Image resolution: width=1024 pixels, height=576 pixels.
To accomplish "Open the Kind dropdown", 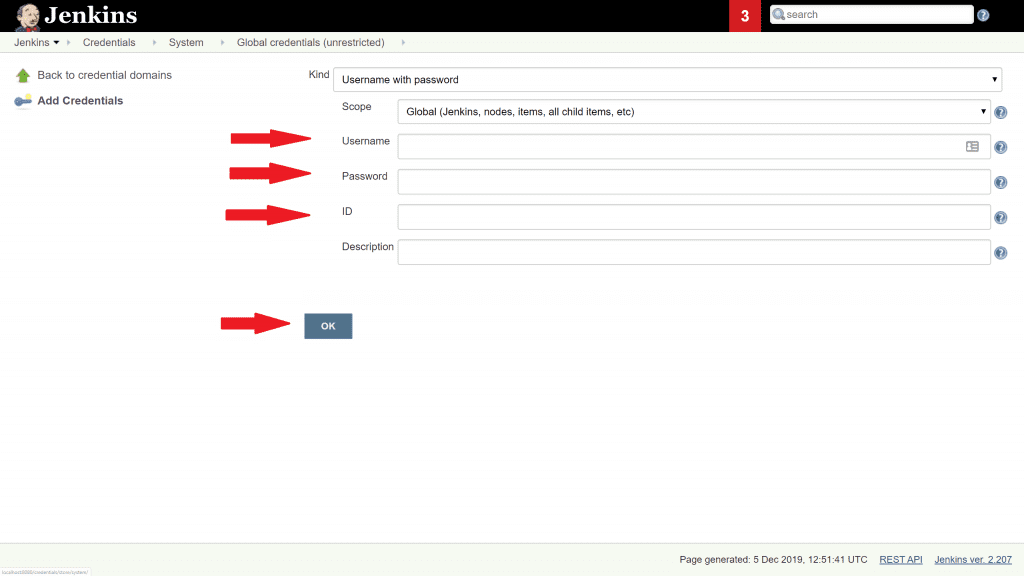I will pos(667,80).
